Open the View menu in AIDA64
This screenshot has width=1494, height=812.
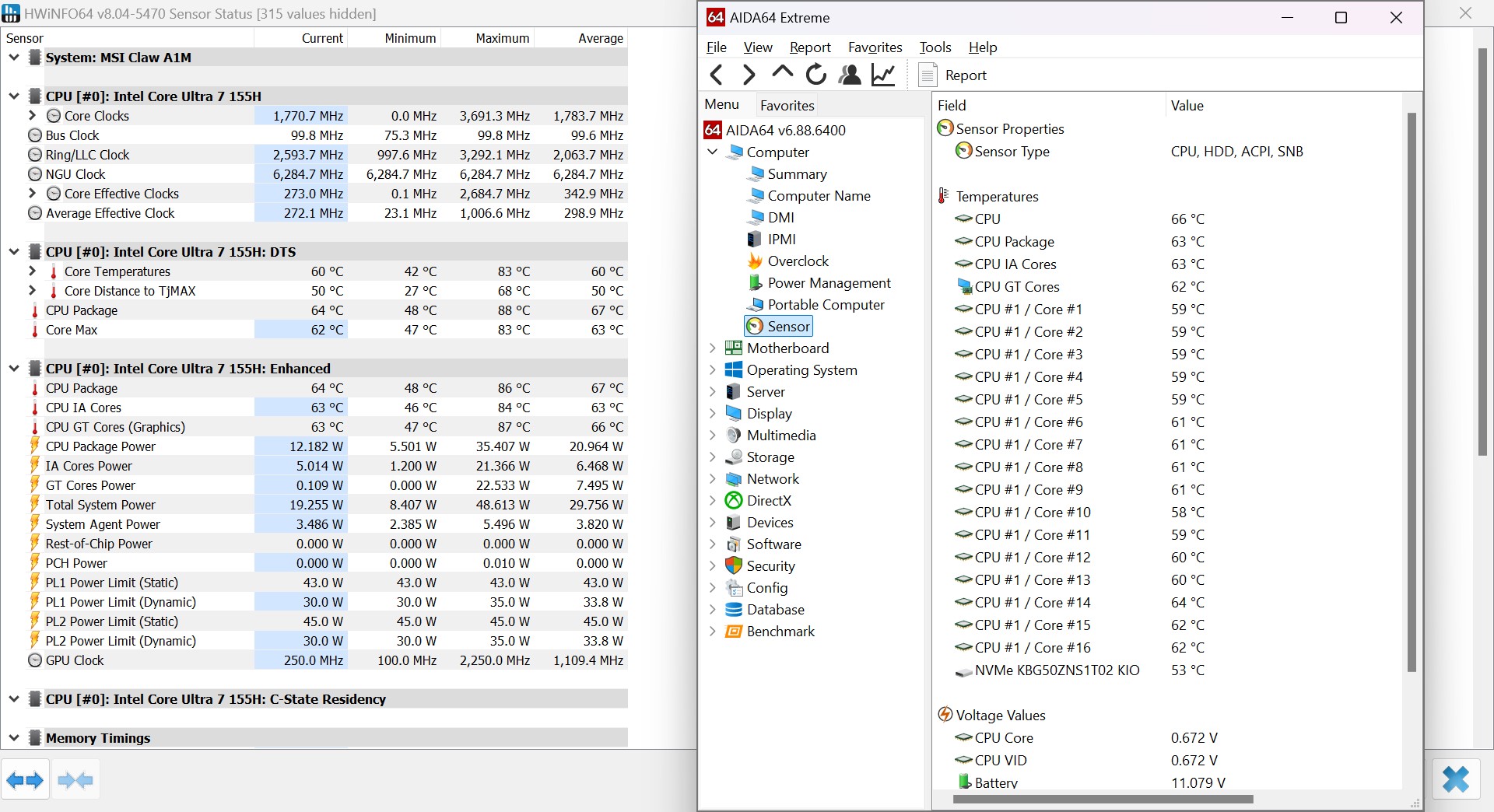click(758, 47)
